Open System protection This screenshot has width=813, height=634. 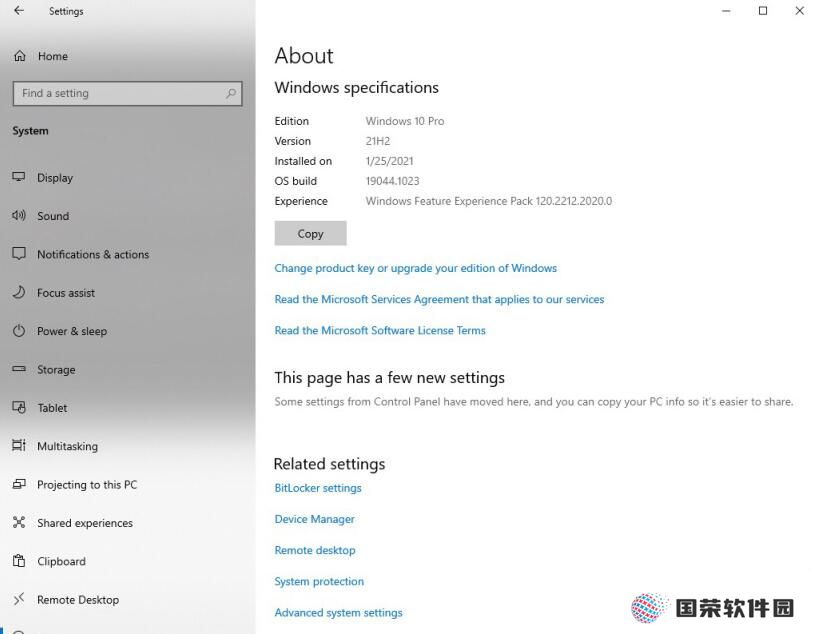[319, 581]
